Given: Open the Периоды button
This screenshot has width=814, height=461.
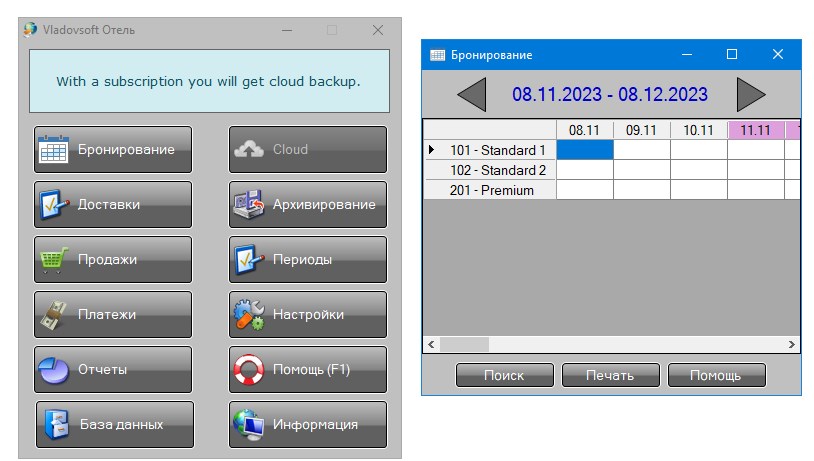Looking at the screenshot, I should (x=308, y=260).
